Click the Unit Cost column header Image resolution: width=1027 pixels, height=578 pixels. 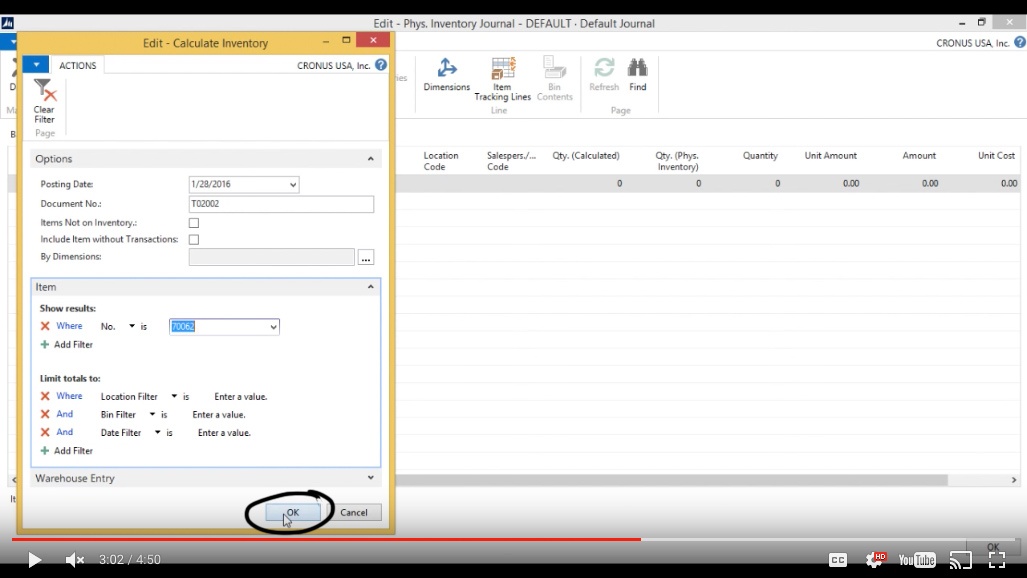pyautogui.click(x=996, y=156)
